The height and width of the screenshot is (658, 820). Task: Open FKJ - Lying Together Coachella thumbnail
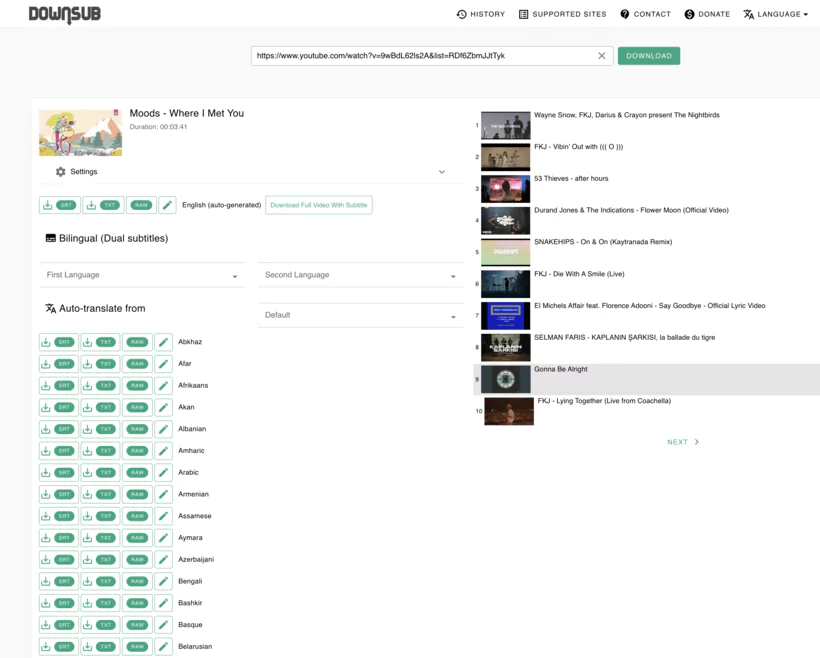coord(509,412)
